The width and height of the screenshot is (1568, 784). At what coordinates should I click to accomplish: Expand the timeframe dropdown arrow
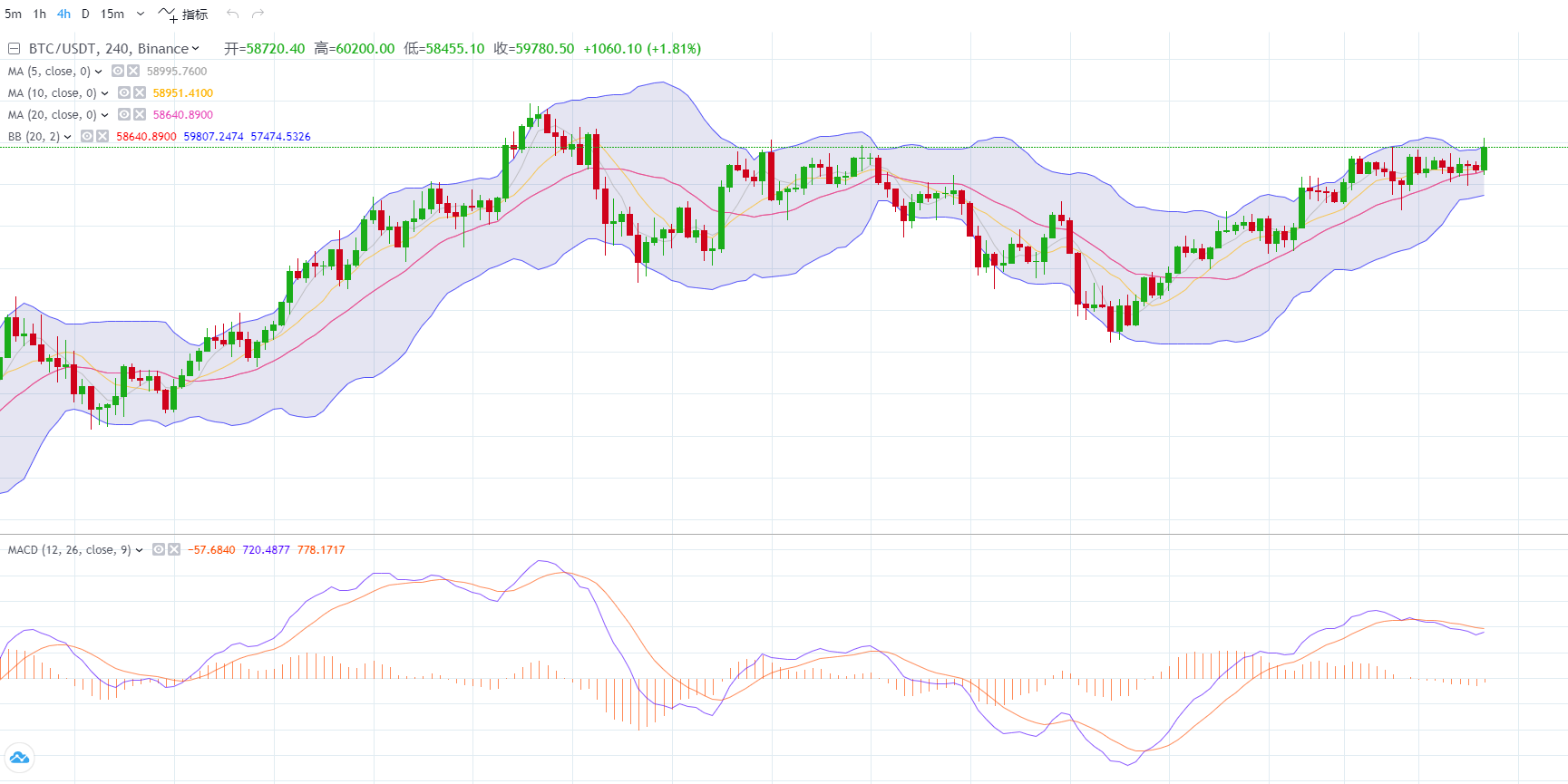(x=141, y=14)
